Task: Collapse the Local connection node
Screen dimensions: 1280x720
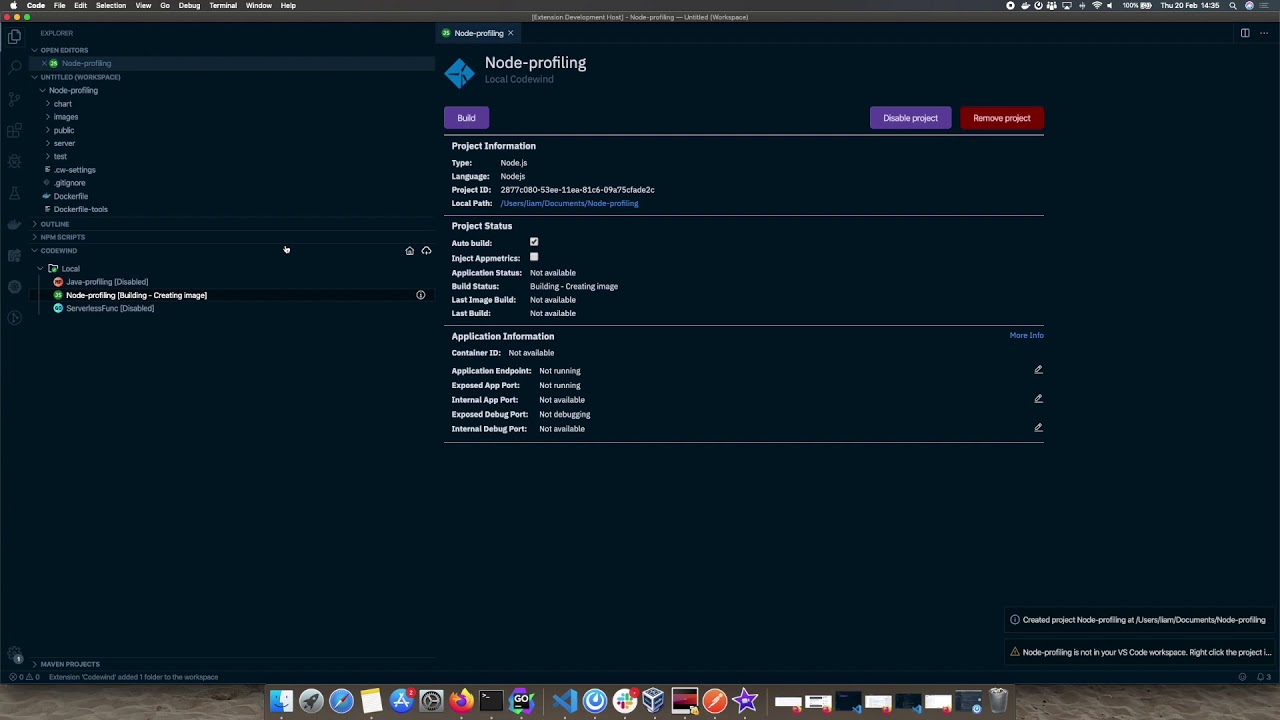Action: click(40, 268)
